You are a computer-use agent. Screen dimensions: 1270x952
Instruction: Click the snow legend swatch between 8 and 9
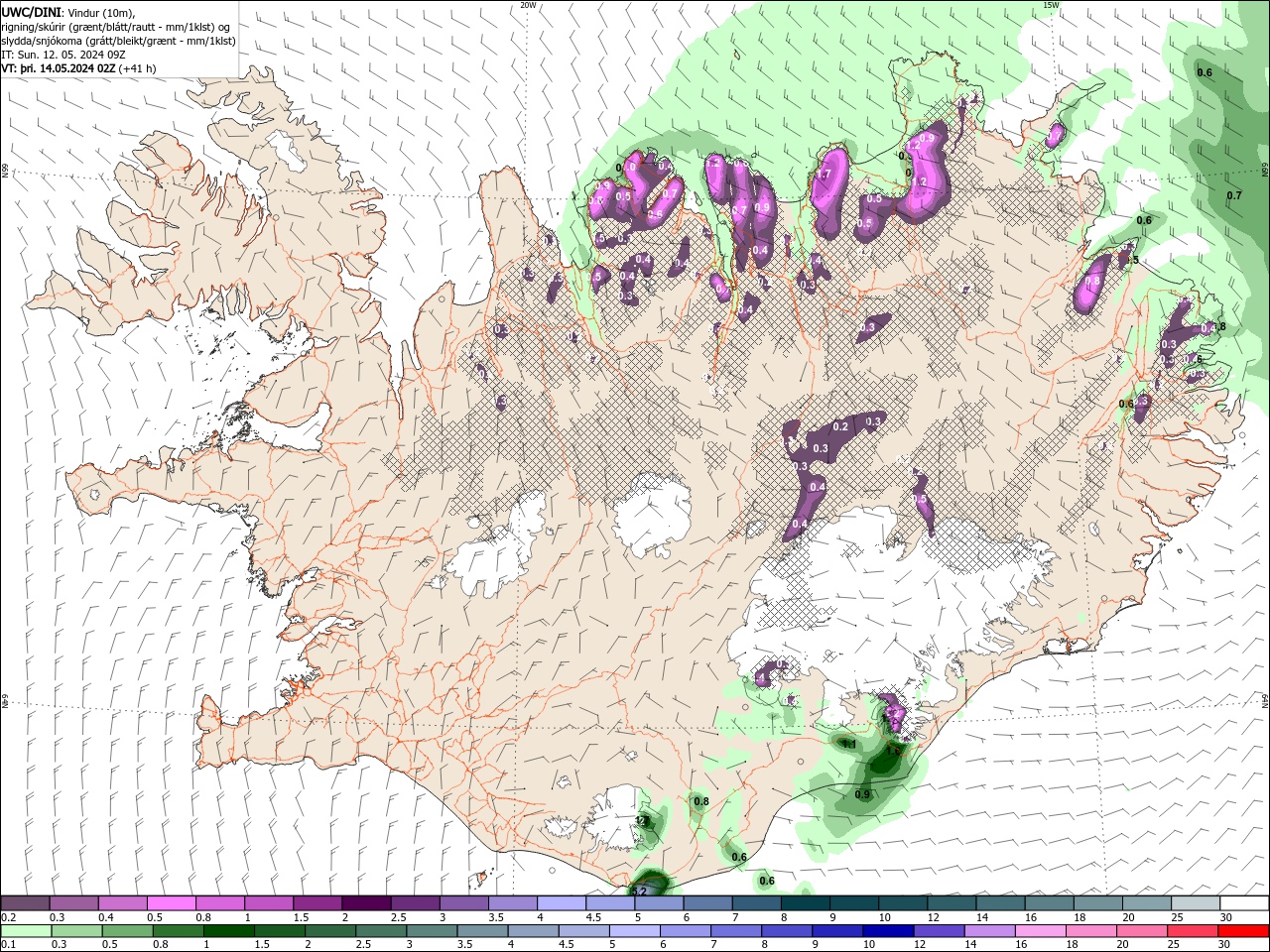[x=806, y=903]
